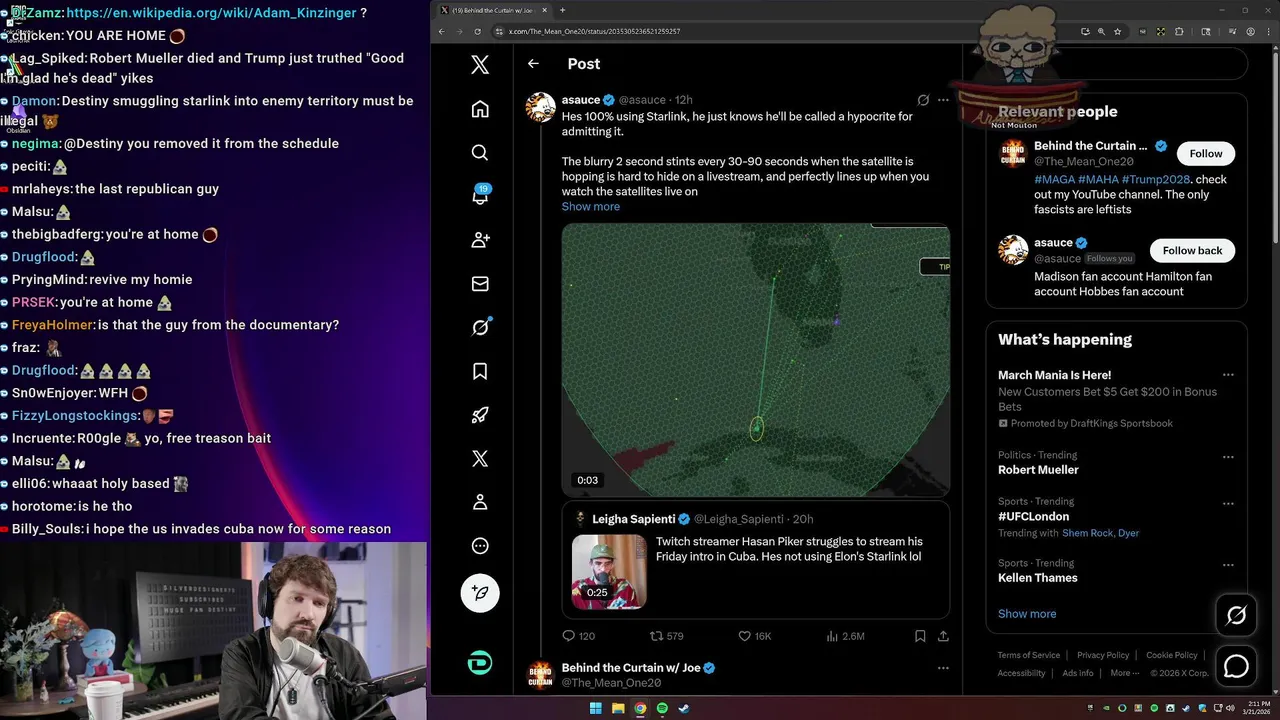The height and width of the screenshot is (720, 1280).
Task: Open Spotify from the taskbar
Action: click(662, 709)
